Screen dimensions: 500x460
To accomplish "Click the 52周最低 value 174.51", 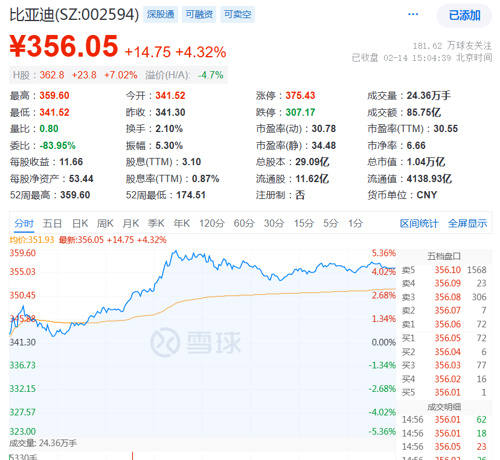I will [x=191, y=195].
